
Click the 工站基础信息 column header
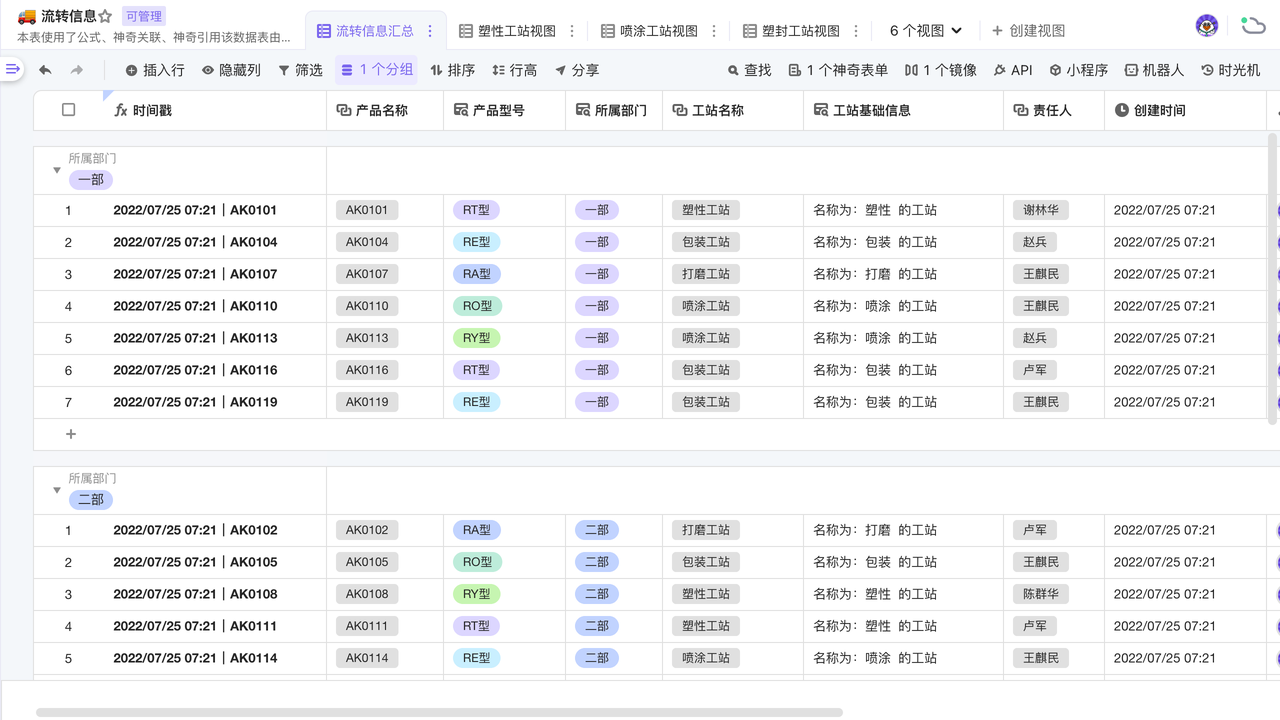903,110
